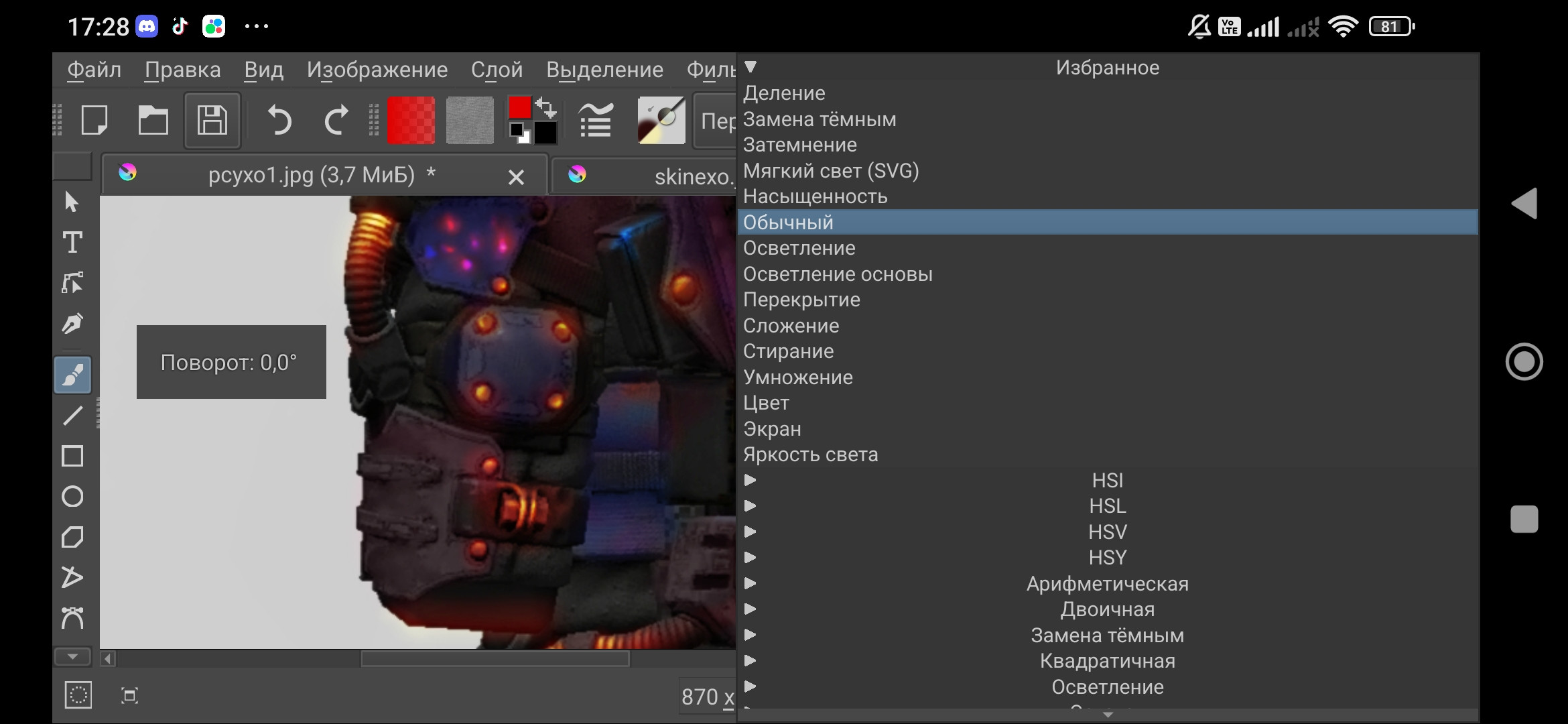1568x724 pixels.
Task: Choose the Перекрытие blend mode
Action: click(1108, 300)
